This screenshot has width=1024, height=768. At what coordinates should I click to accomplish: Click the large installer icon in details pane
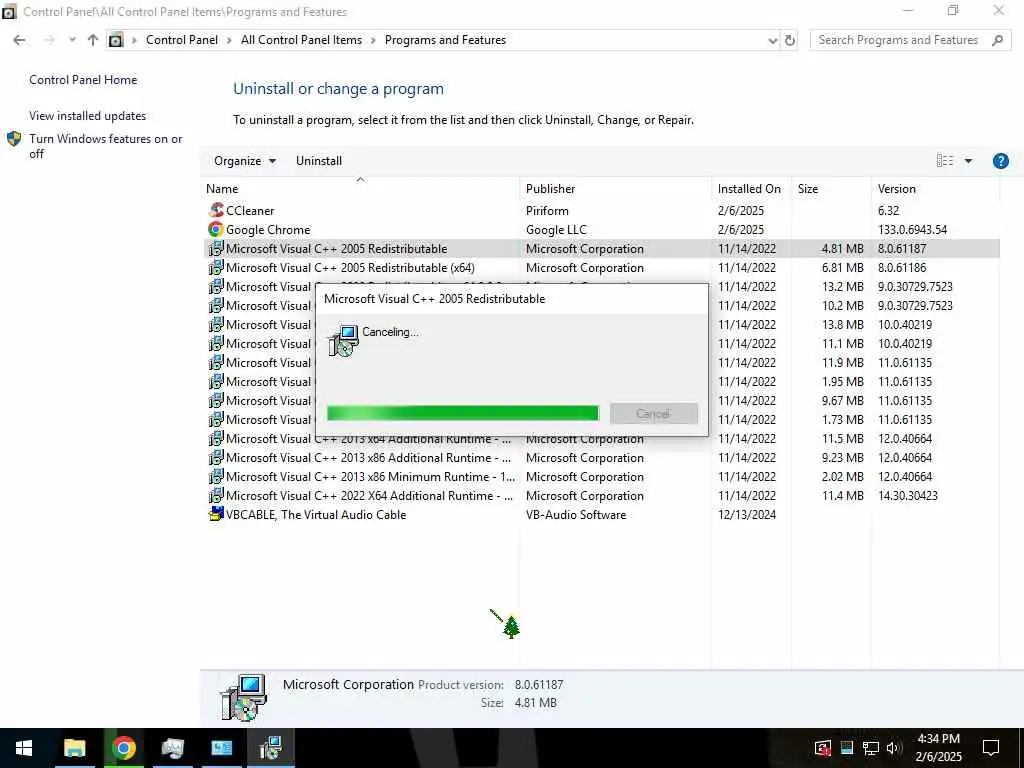point(243,697)
